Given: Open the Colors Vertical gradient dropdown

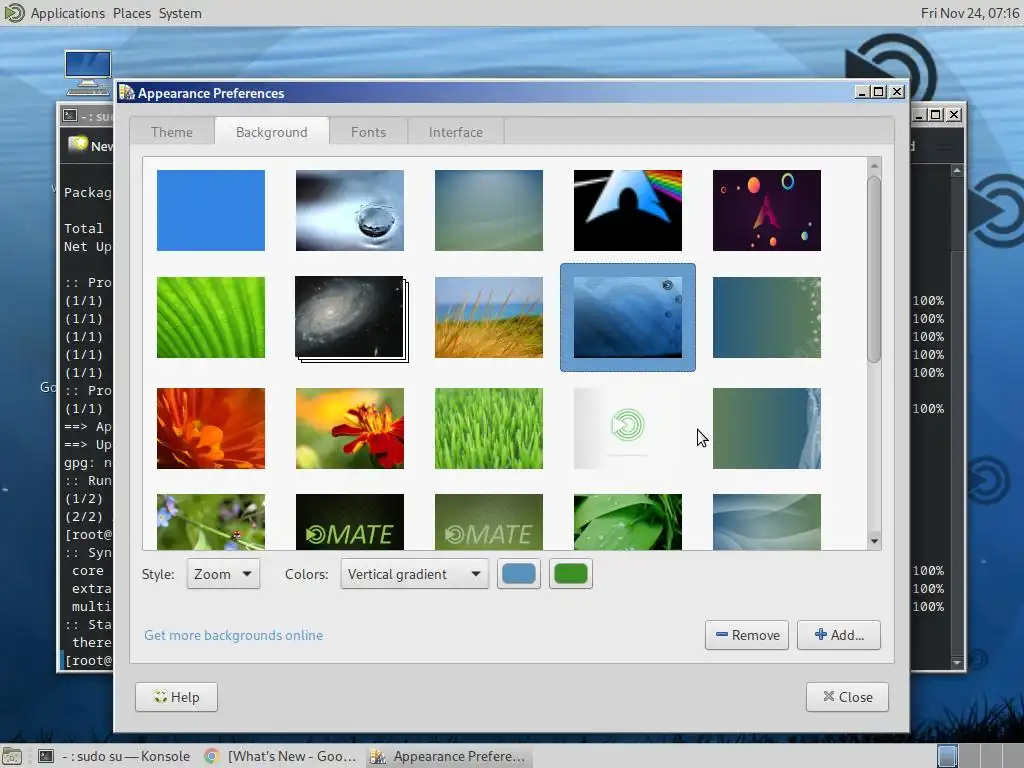Looking at the screenshot, I should [x=414, y=574].
